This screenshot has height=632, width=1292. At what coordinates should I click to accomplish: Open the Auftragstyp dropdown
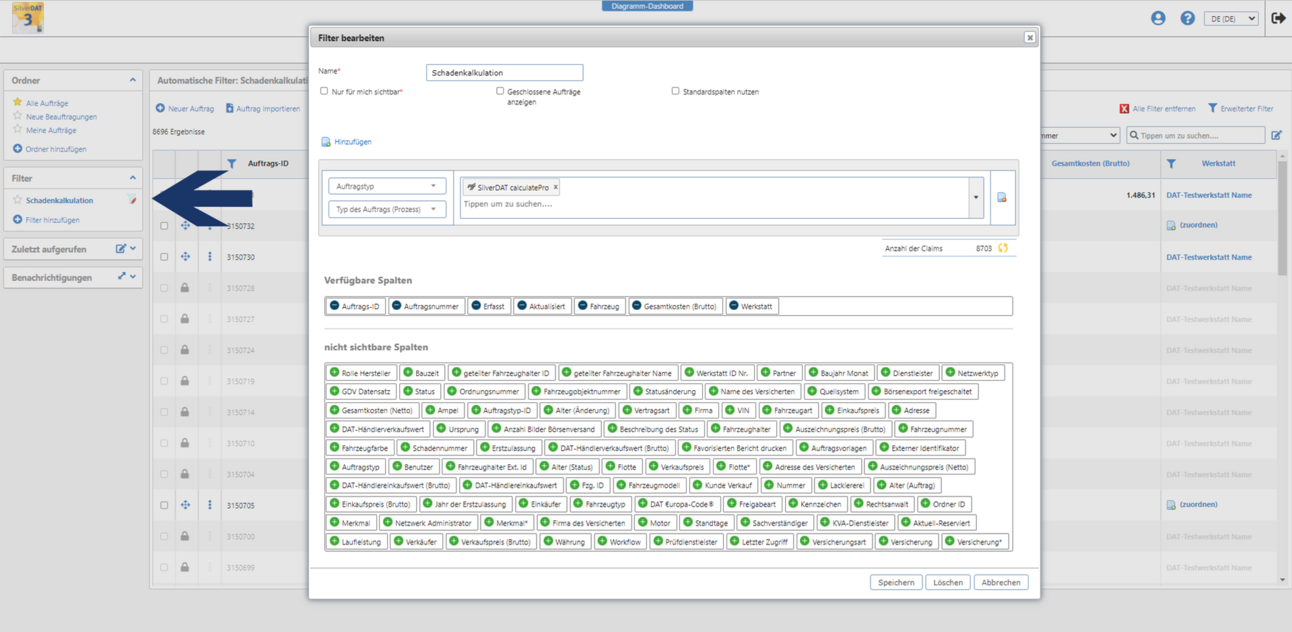click(x=387, y=186)
